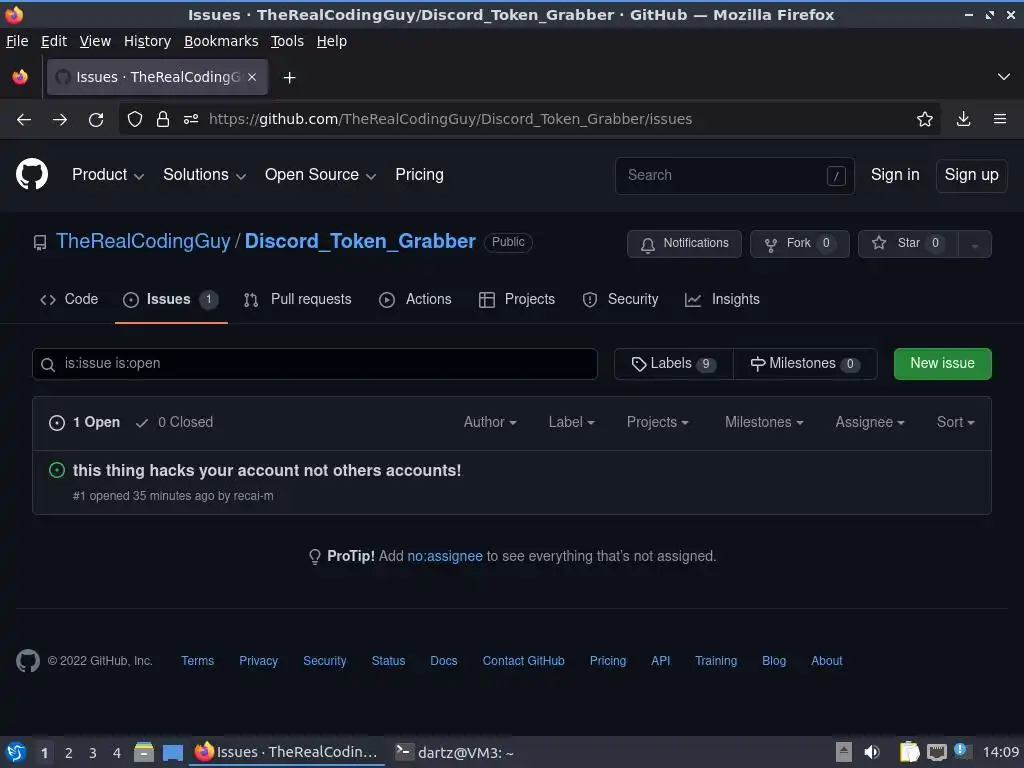
Task: Click the browser forward arrow
Action: 60,120
